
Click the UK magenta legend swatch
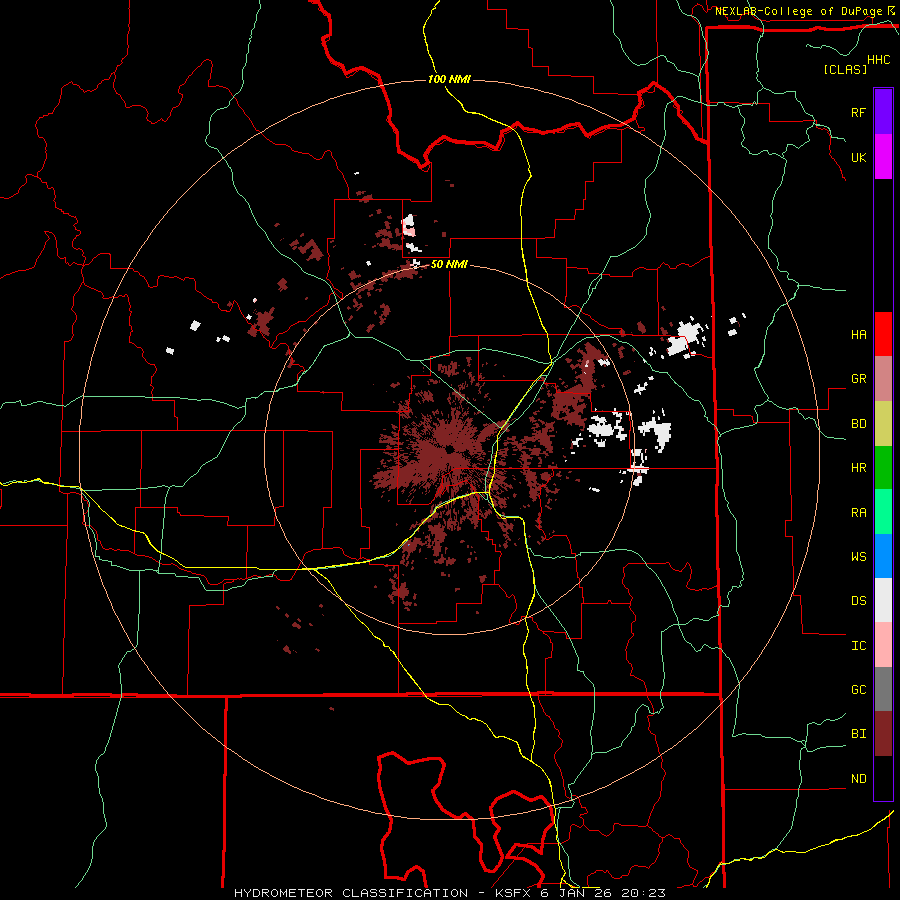point(883,157)
